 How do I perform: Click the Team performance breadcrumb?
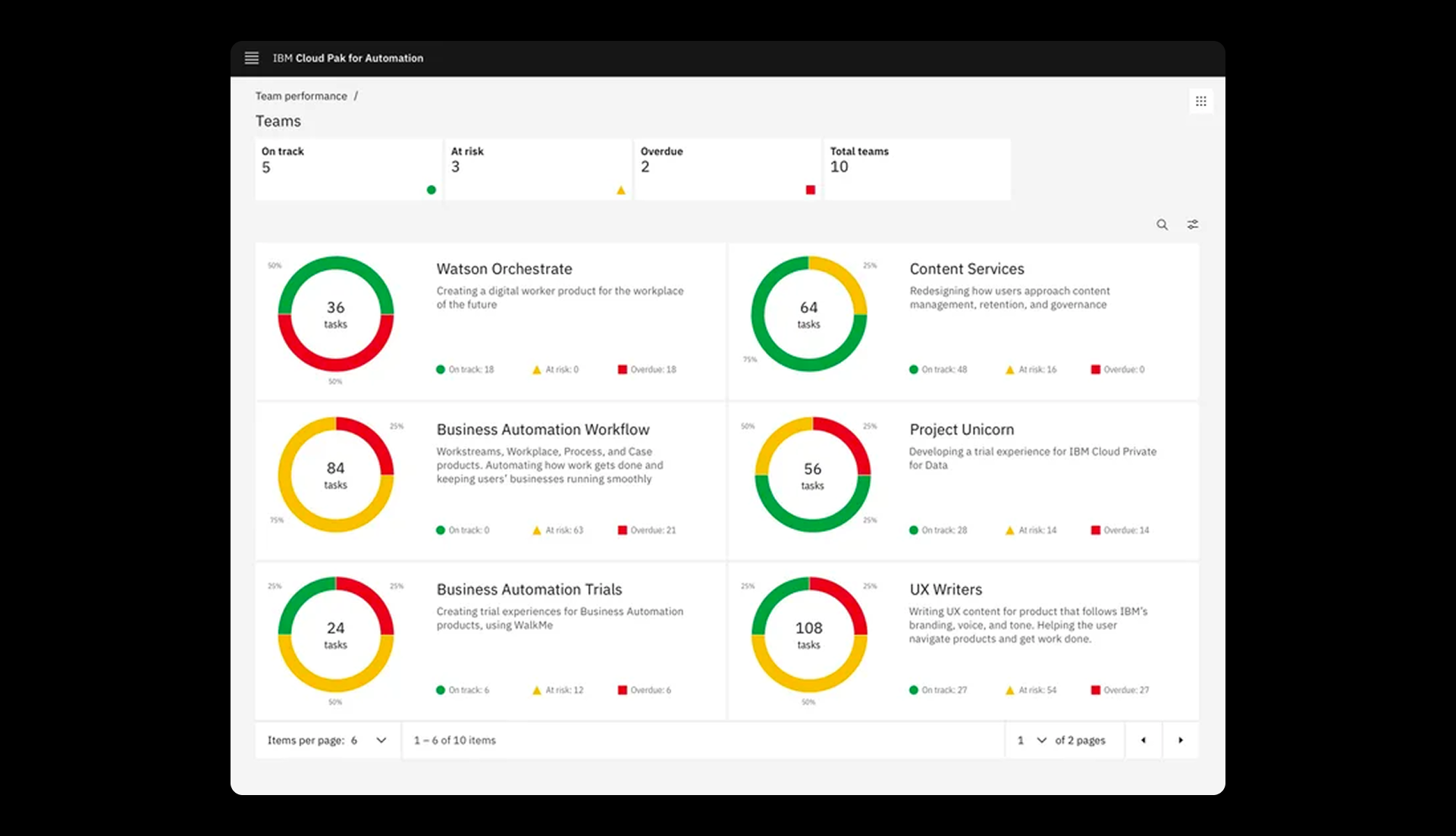301,96
